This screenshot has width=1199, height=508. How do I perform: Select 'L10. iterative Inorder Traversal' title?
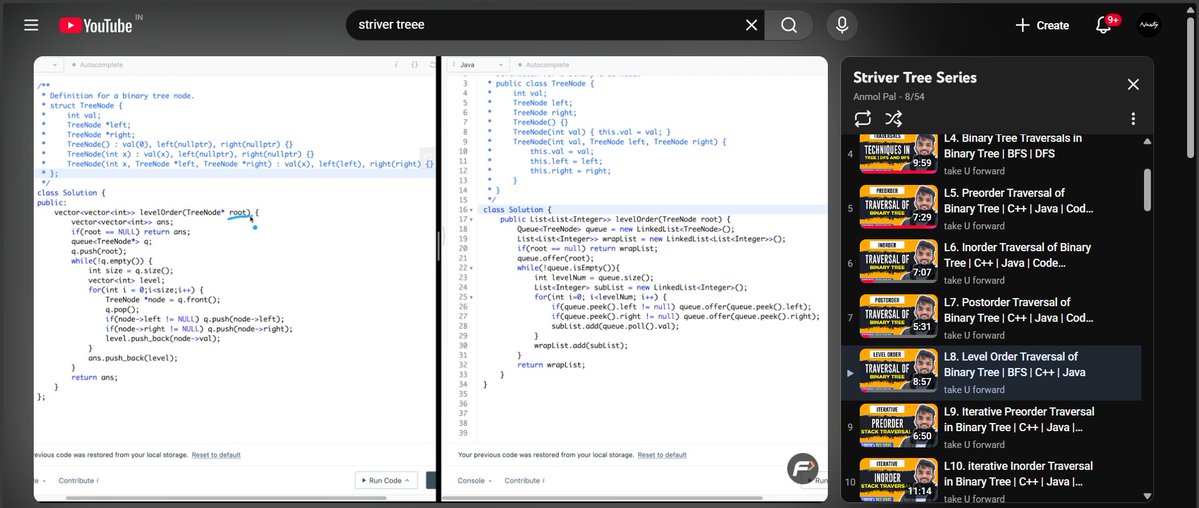pos(1019,474)
